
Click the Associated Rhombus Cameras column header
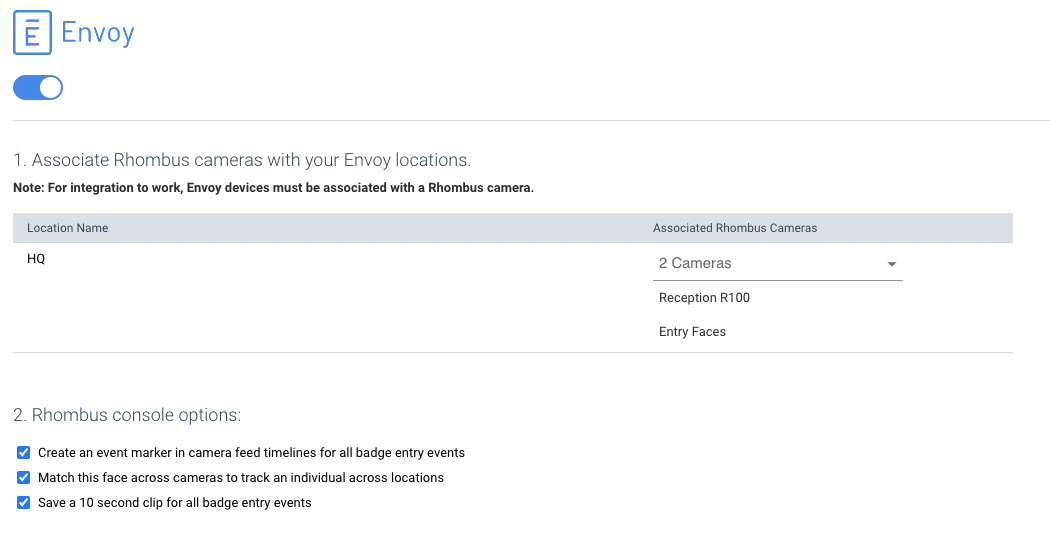735,228
